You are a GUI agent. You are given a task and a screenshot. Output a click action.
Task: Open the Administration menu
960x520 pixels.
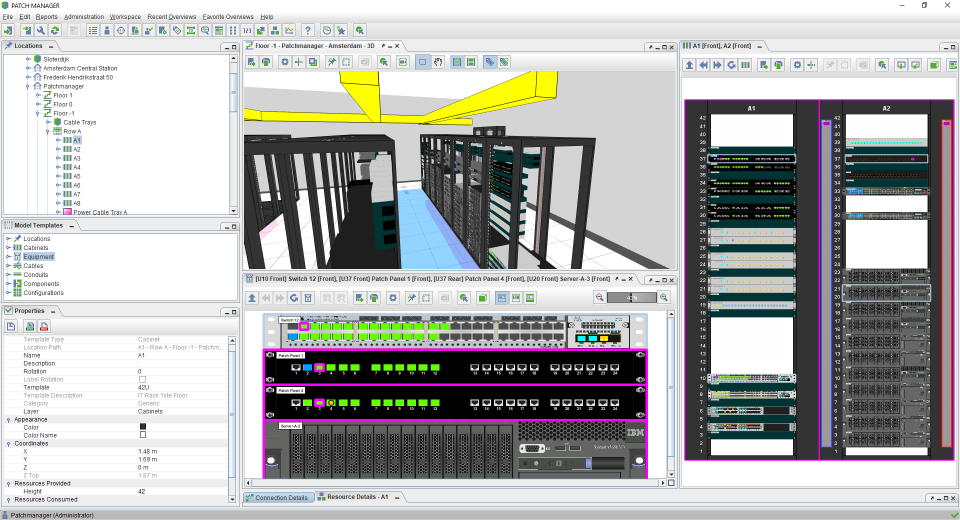click(x=83, y=17)
